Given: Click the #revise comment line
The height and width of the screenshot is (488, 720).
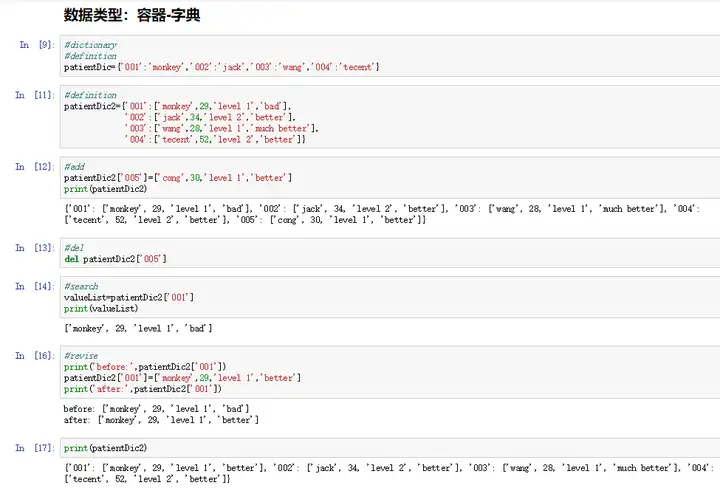Looking at the screenshot, I should coord(81,356).
